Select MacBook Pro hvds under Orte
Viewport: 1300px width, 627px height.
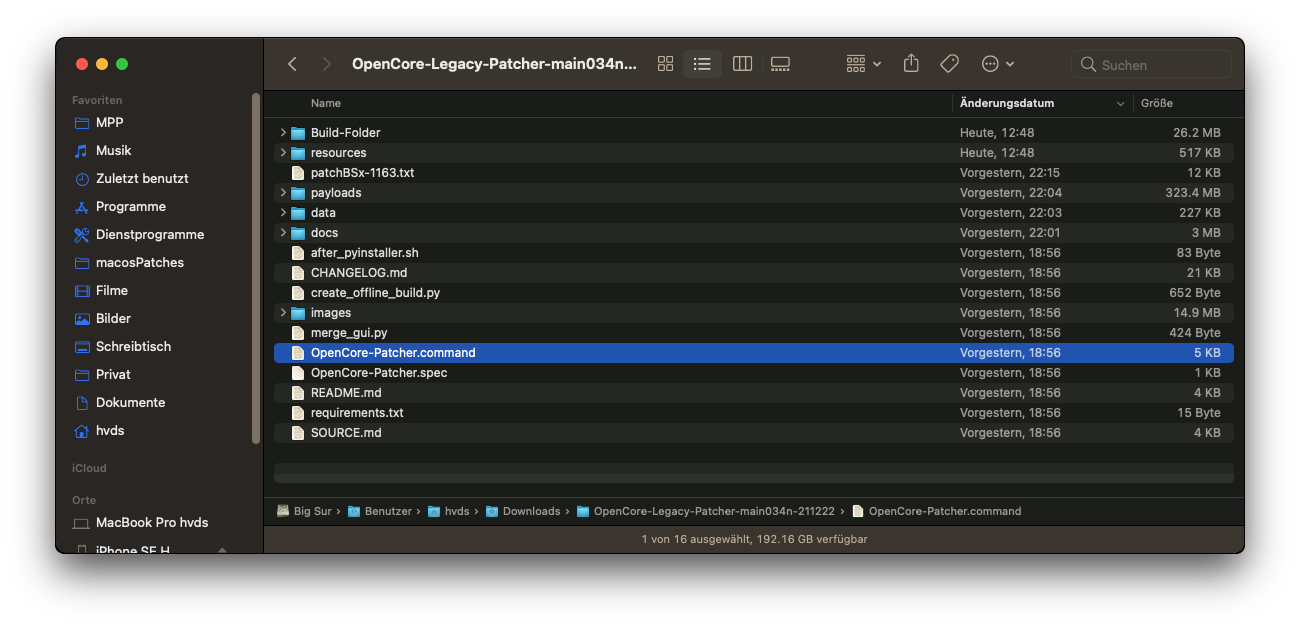click(x=152, y=523)
